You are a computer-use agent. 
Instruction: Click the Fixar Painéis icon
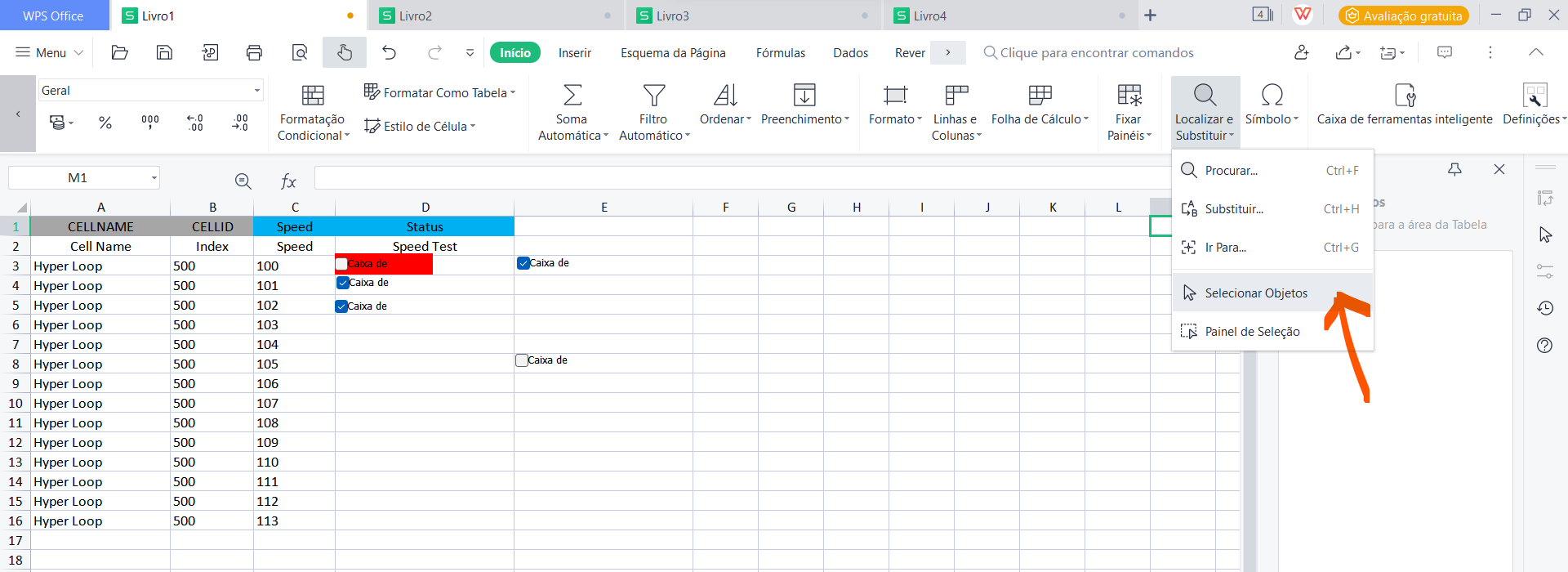(1129, 96)
